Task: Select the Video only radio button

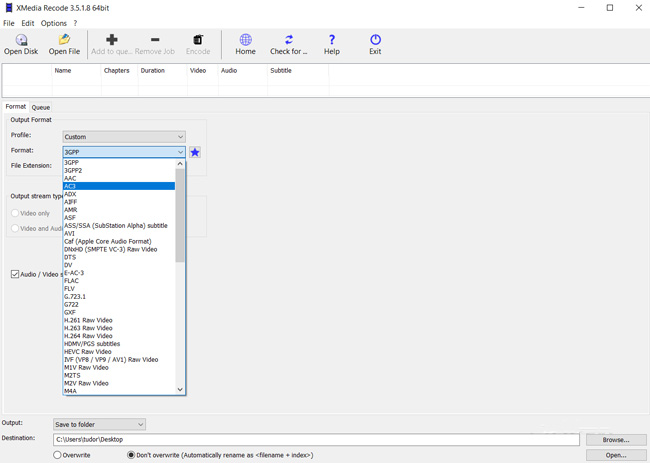Action: (15, 213)
